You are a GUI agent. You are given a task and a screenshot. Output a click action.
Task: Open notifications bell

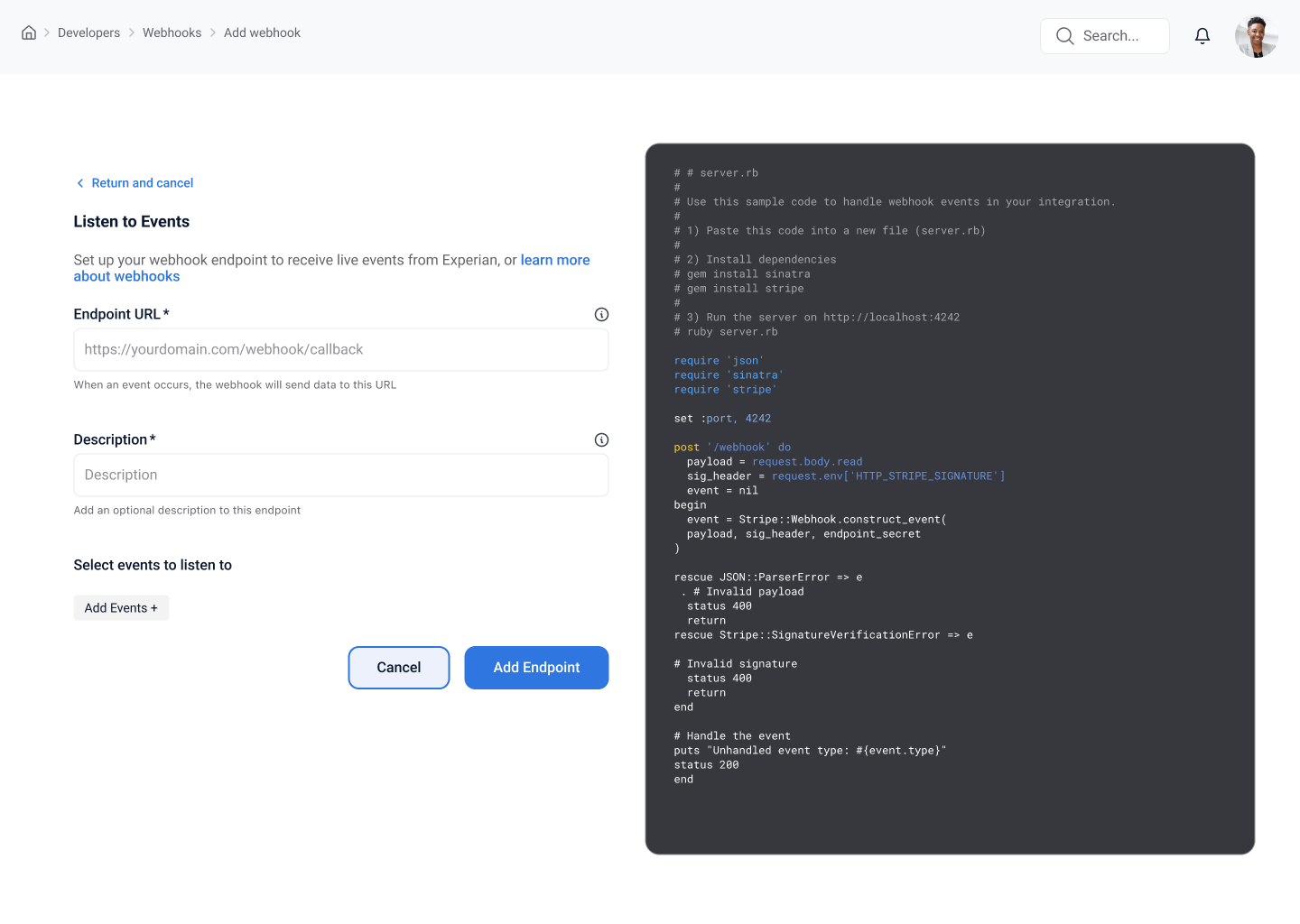[1202, 36]
